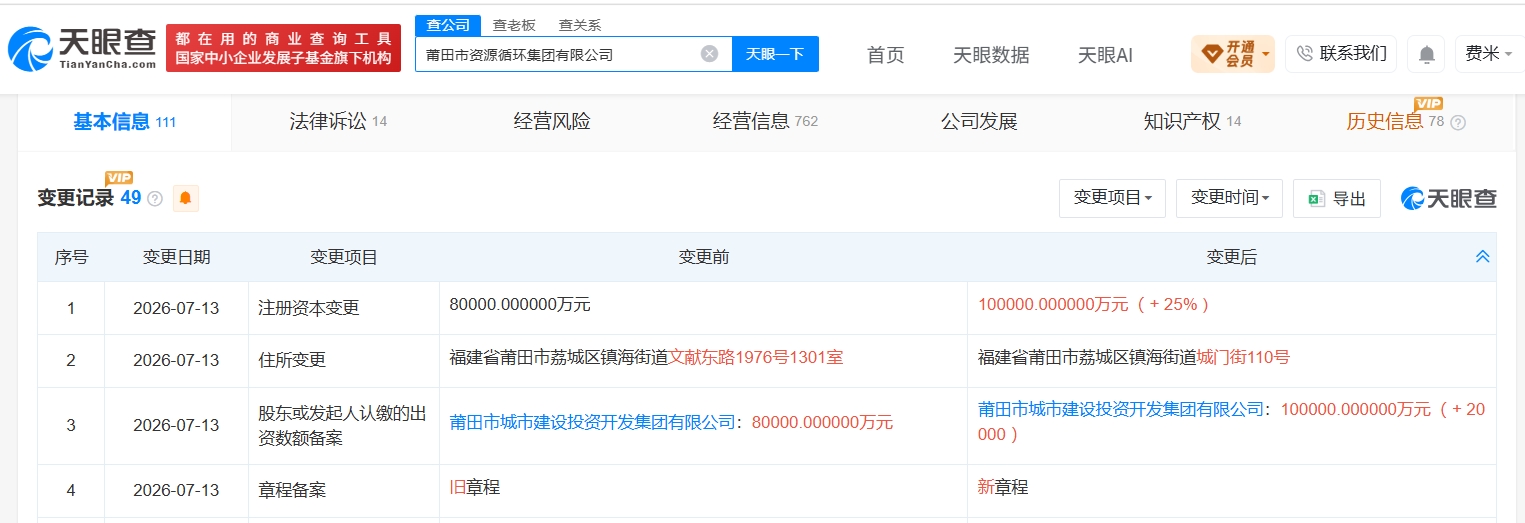This screenshot has height=523, width=1525.
Task: Click the orange alert bell beside 变更记录
Action: tap(185, 198)
